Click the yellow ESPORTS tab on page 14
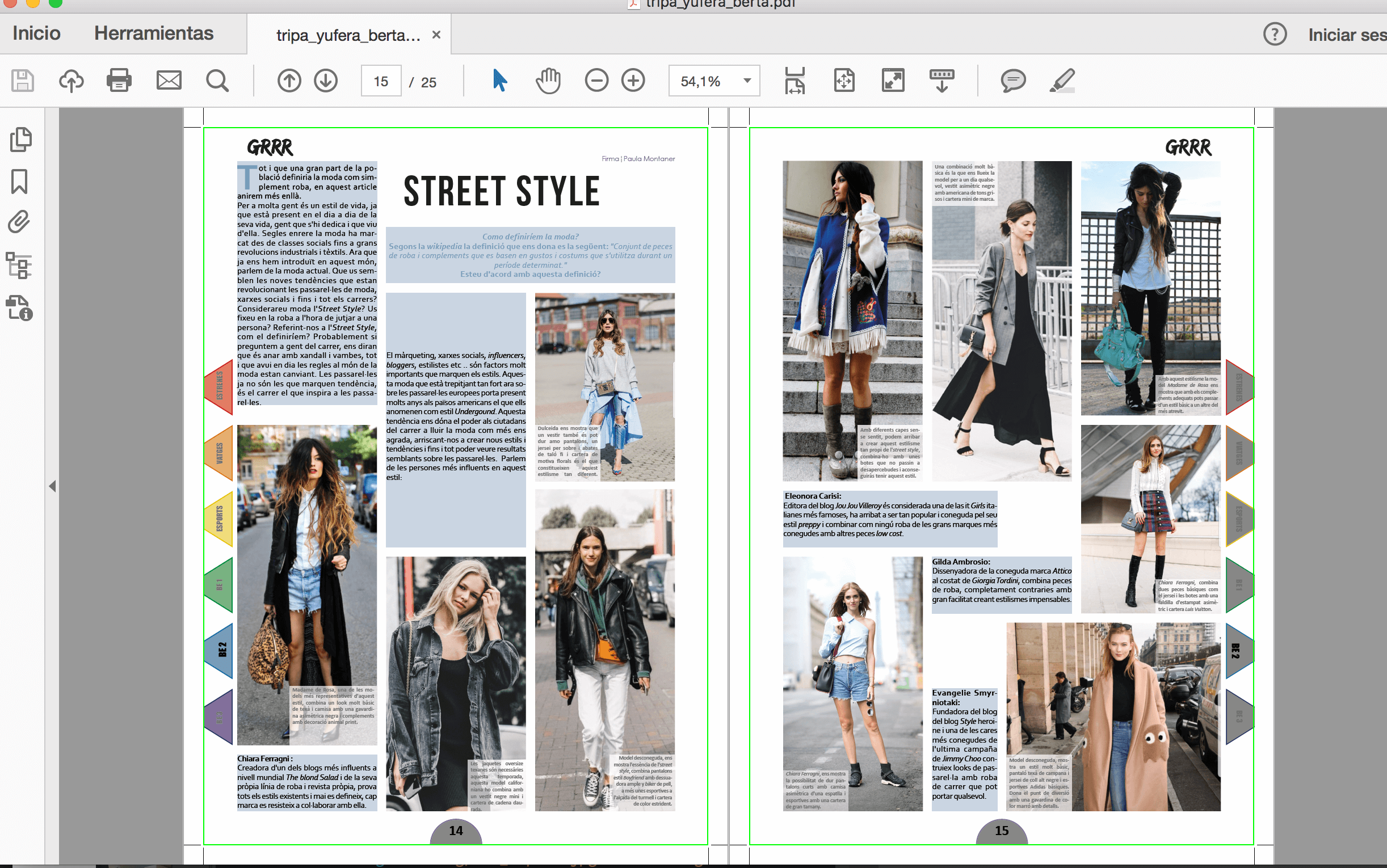Image resolution: width=1387 pixels, height=868 pixels. [x=218, y=519]
